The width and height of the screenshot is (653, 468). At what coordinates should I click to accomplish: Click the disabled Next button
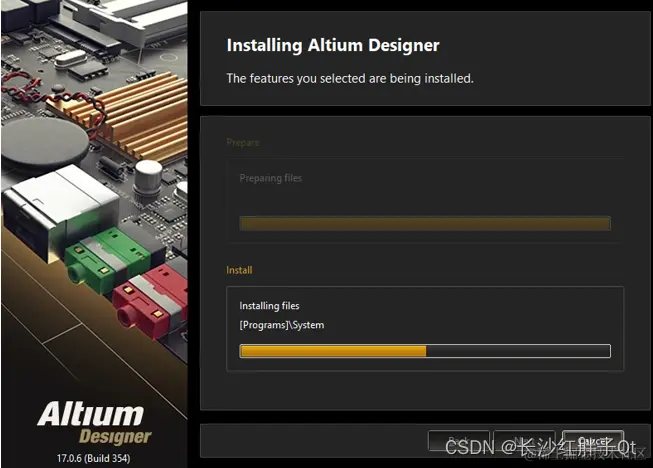click(x=525, y=441)
